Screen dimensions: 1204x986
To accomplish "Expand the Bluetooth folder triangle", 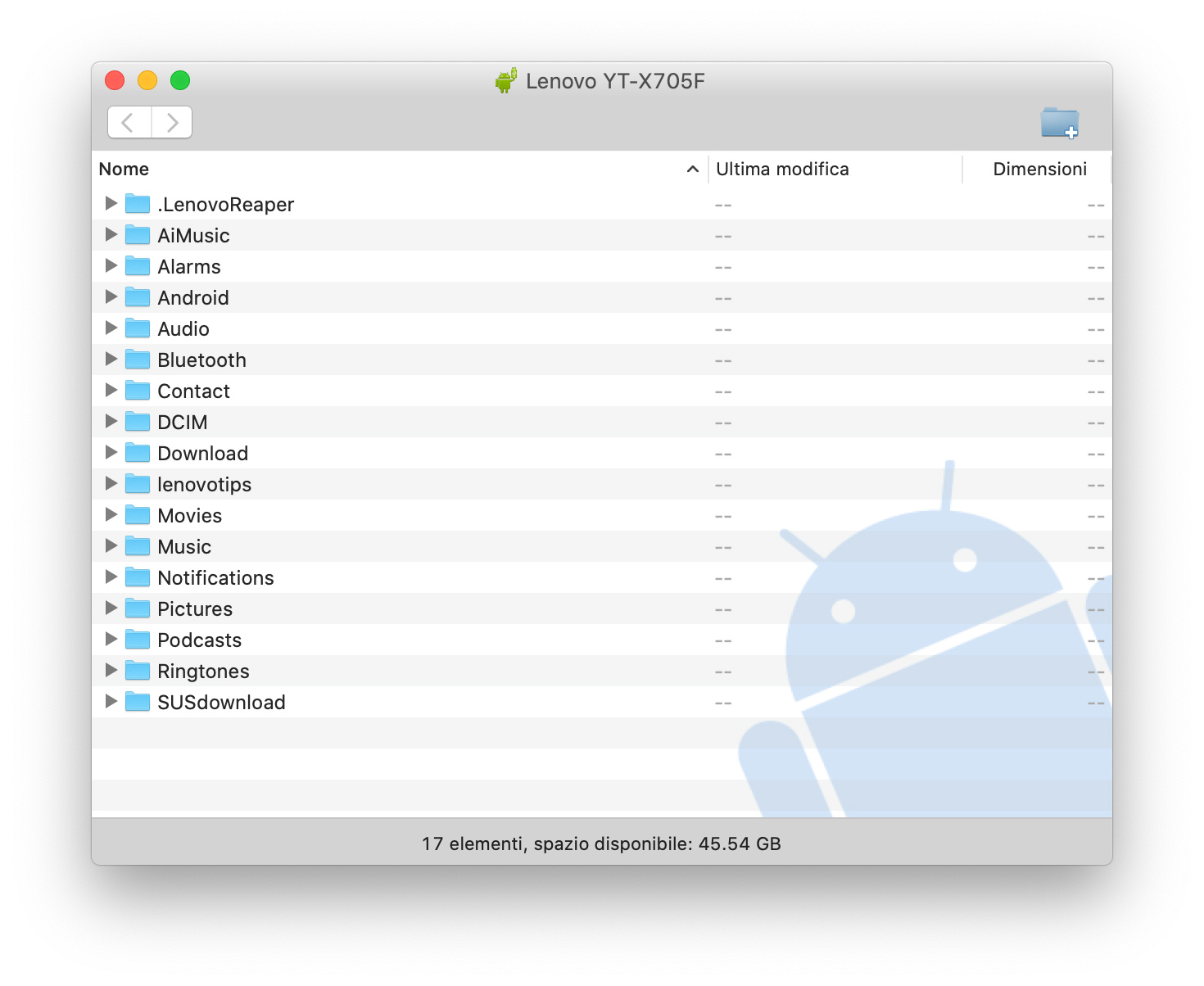I will [111, 359].
